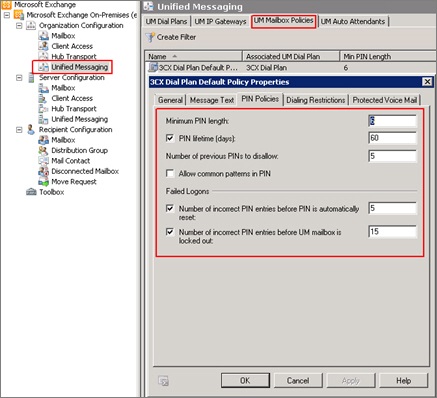This screenshot has height=398, width=437.
Task: Click the OK button
Action: click(x=245, y=381)
